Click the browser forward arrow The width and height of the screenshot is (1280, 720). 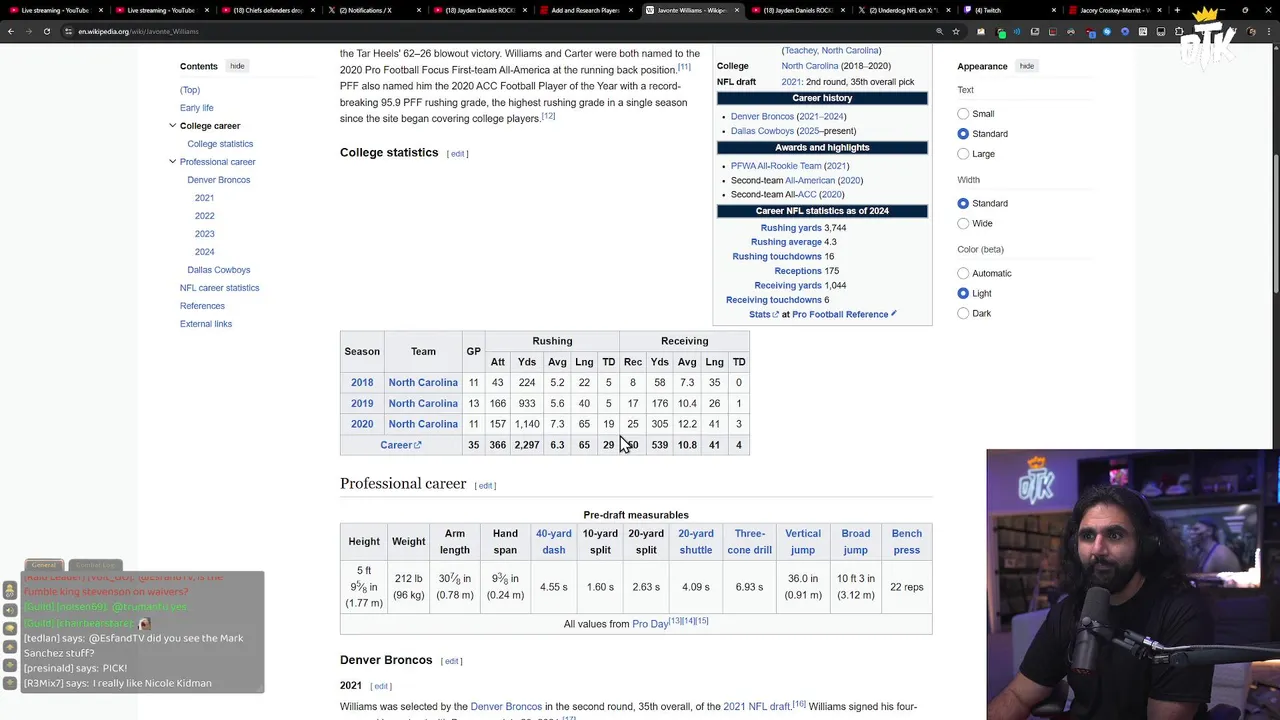(x=28, y=31)
